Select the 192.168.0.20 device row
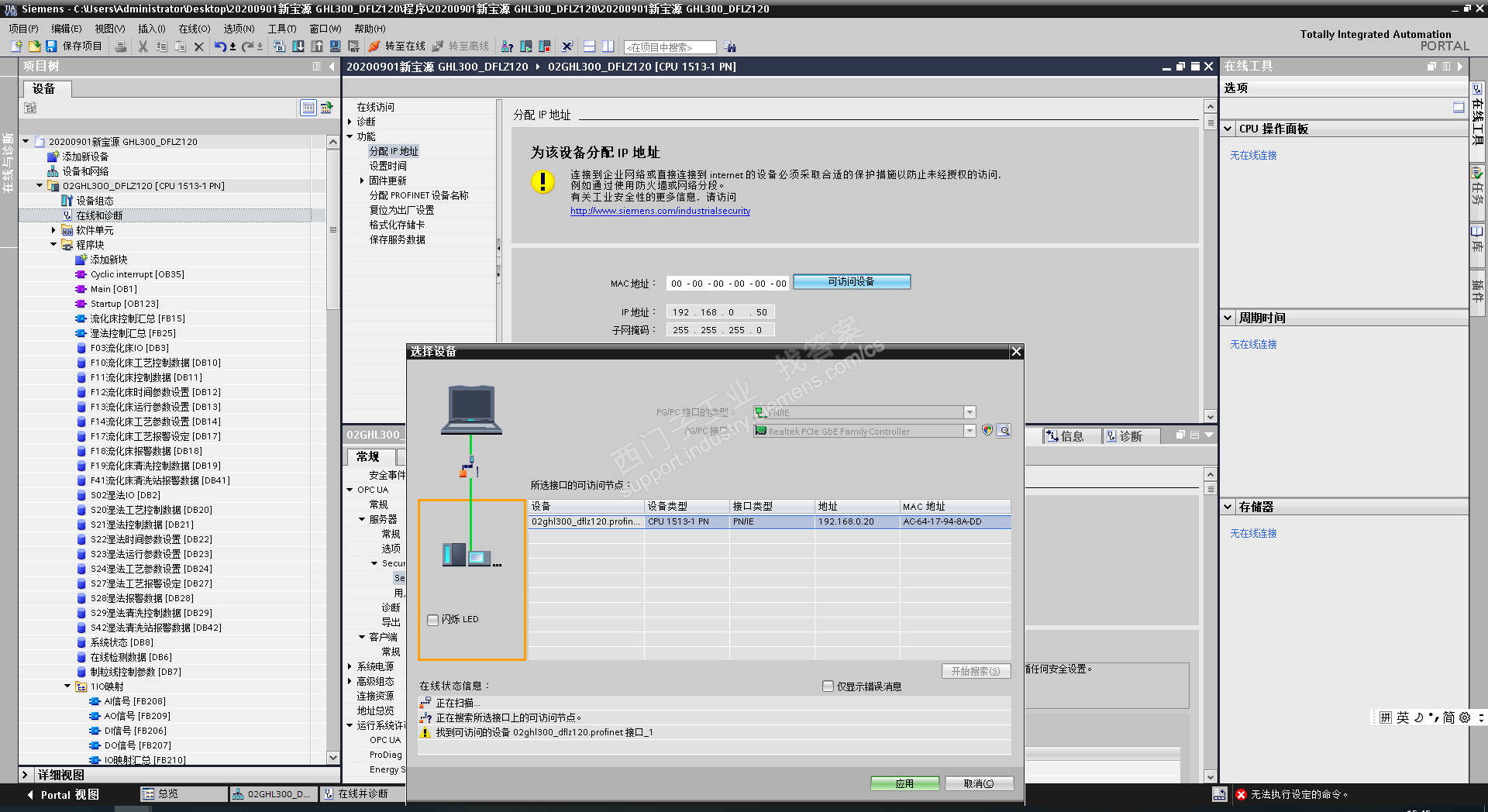 click(x=770, y=522)
